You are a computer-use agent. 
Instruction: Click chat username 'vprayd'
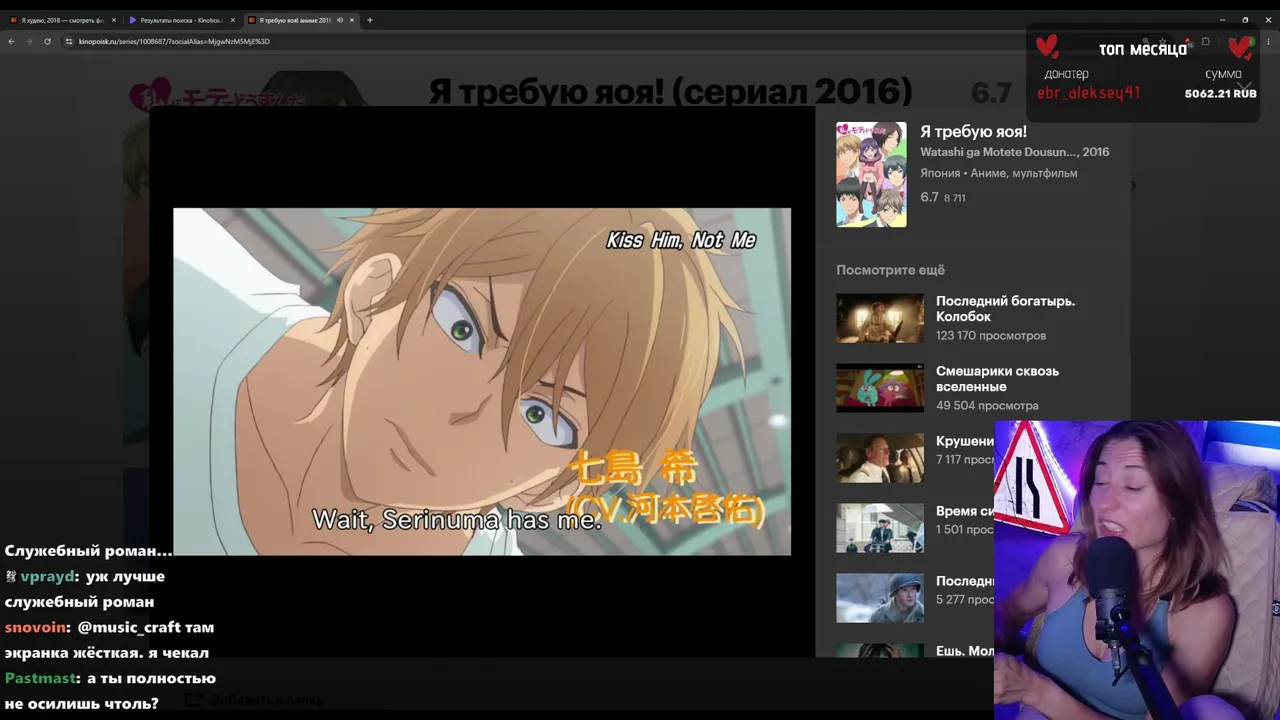pos(47,577)
